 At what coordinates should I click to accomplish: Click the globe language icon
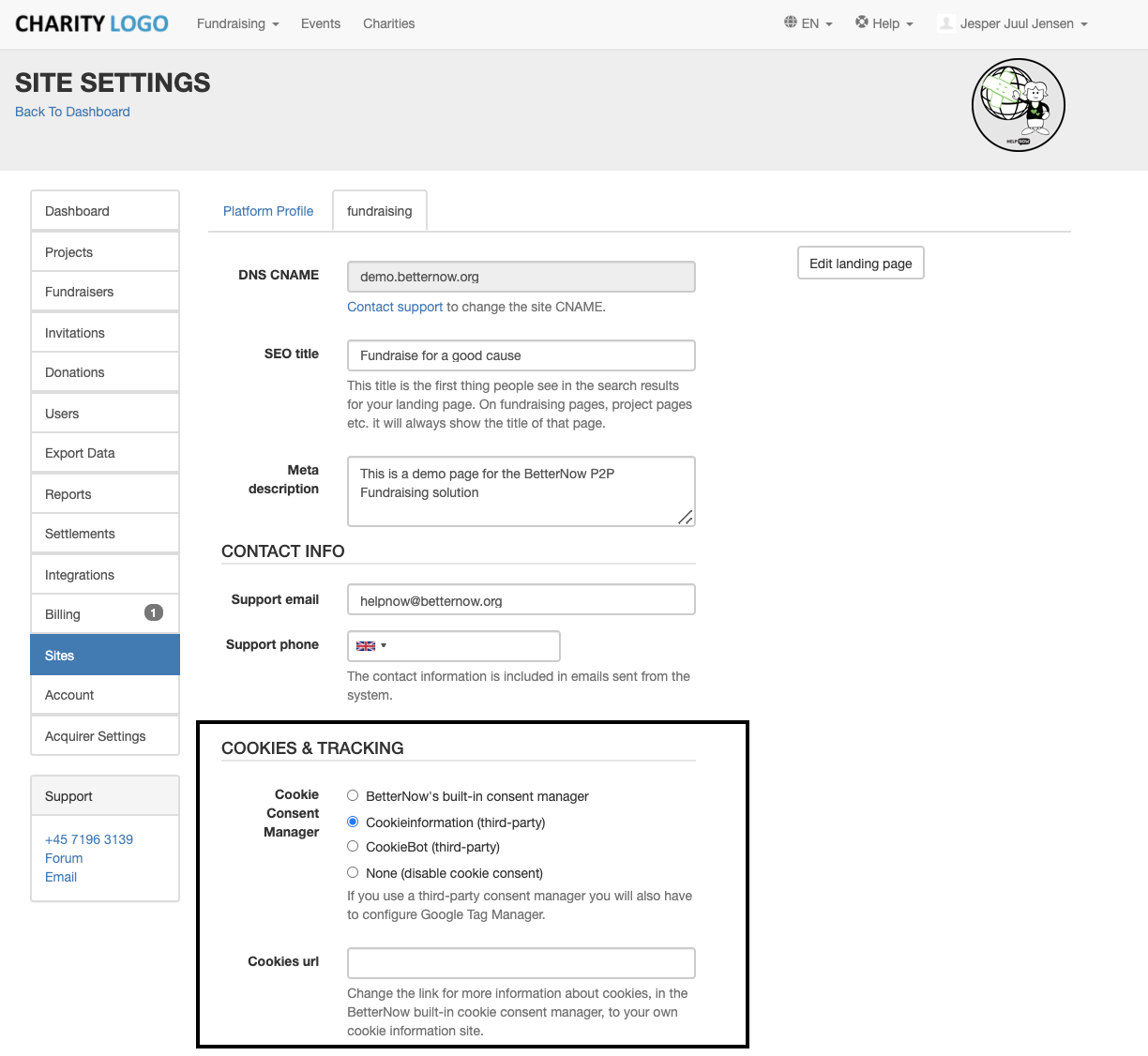pos(791,23)
